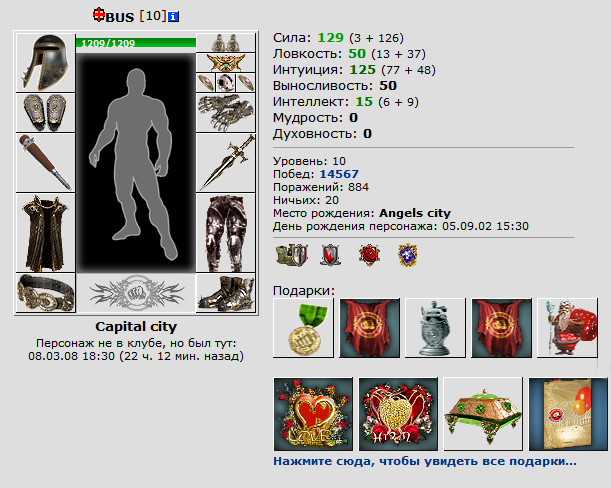Click the purple gem status badge
The height and width of the screenshot is (488, 611).
coord(408,255)
